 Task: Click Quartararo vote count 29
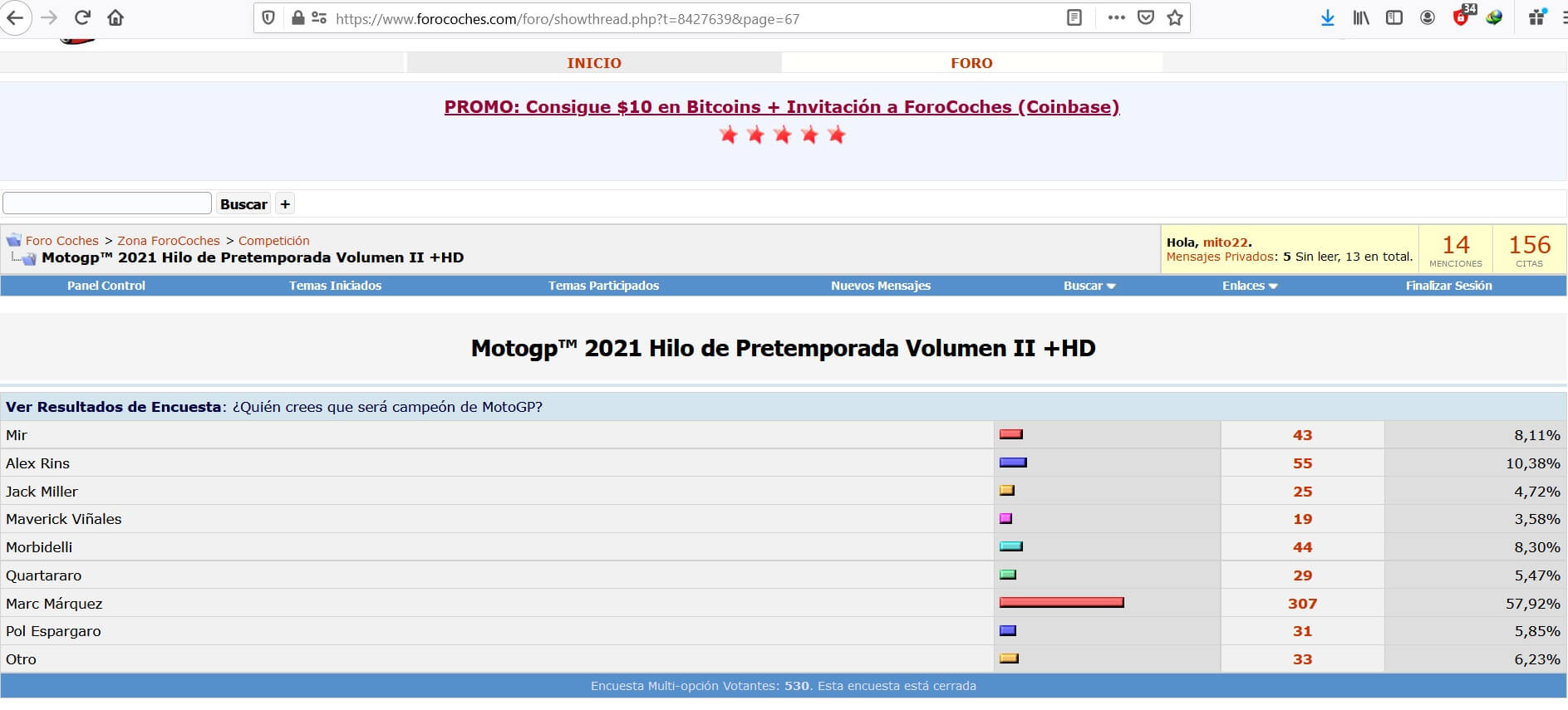[x=1302, y=575]
